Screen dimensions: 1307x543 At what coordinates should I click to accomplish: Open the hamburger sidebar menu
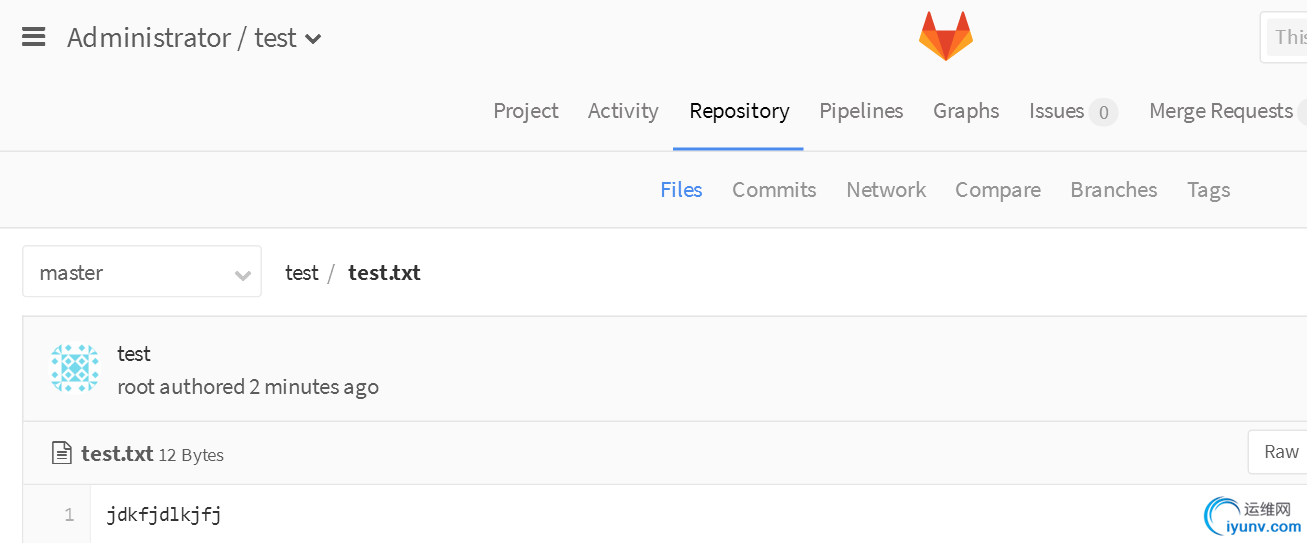coord(33,37)
